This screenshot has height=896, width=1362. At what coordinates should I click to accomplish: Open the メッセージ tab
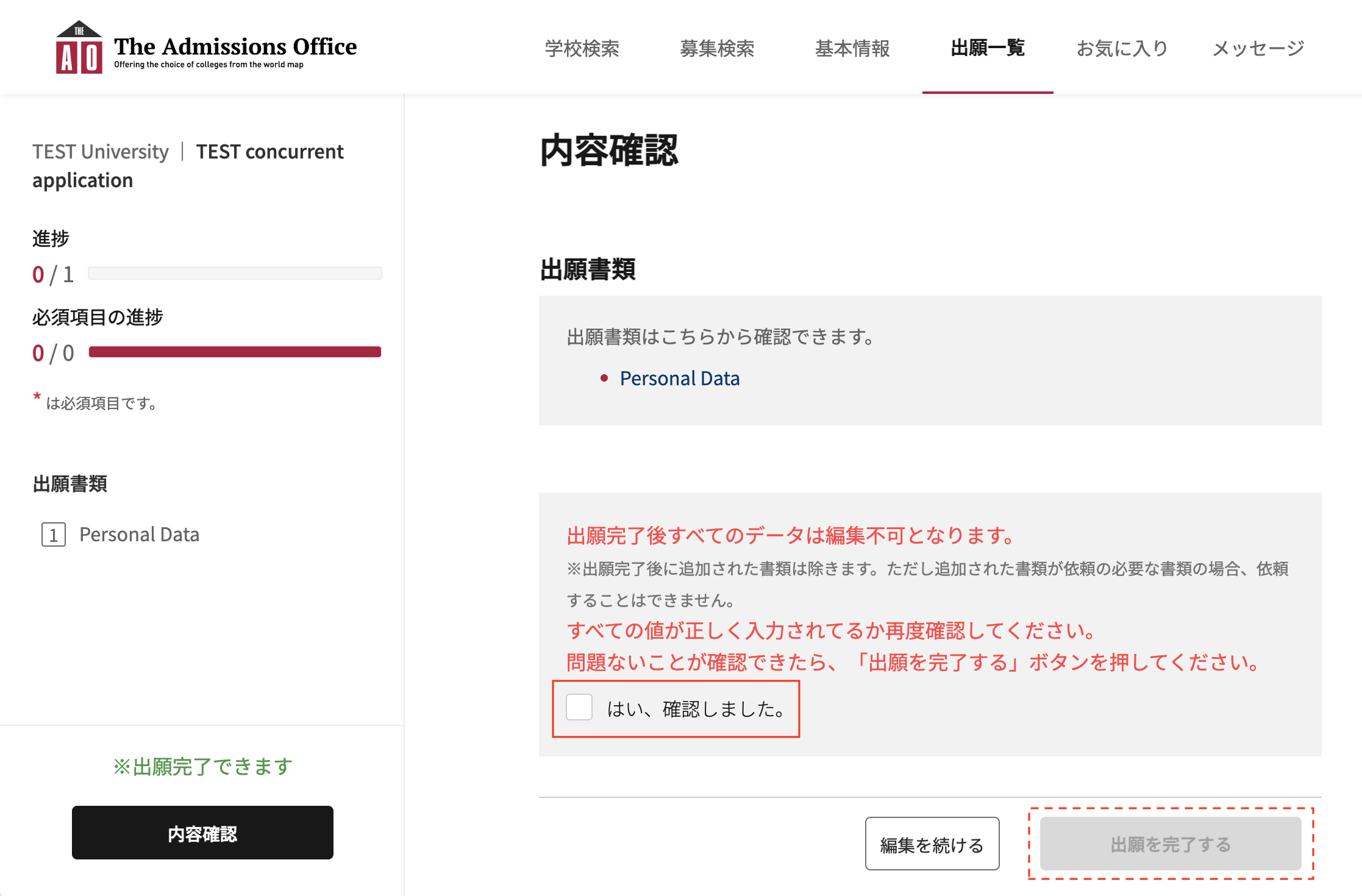1258,48
